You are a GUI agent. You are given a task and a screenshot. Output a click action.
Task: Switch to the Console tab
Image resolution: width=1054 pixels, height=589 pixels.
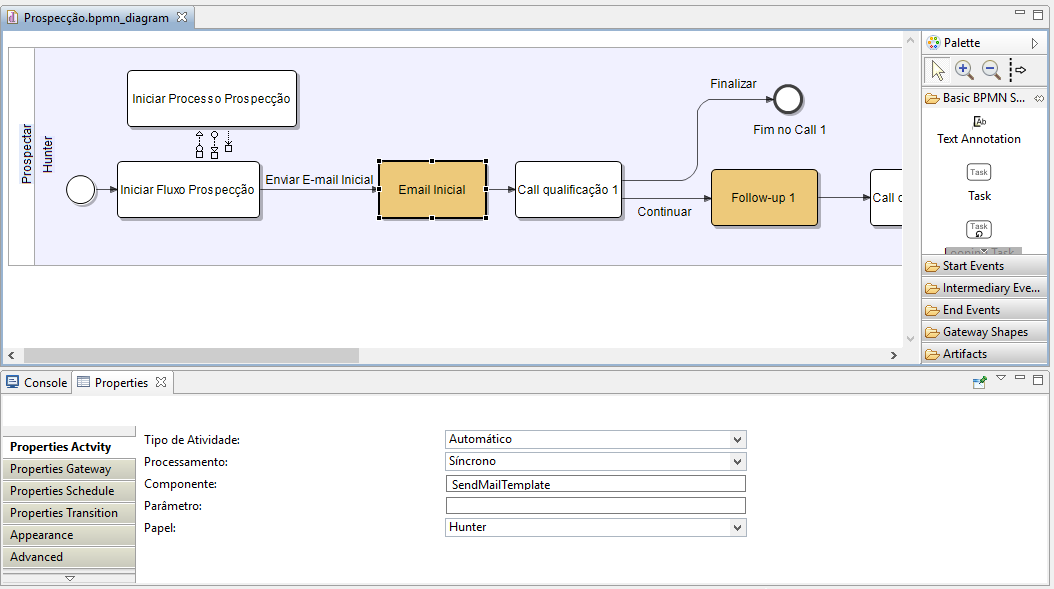(37, 383)
